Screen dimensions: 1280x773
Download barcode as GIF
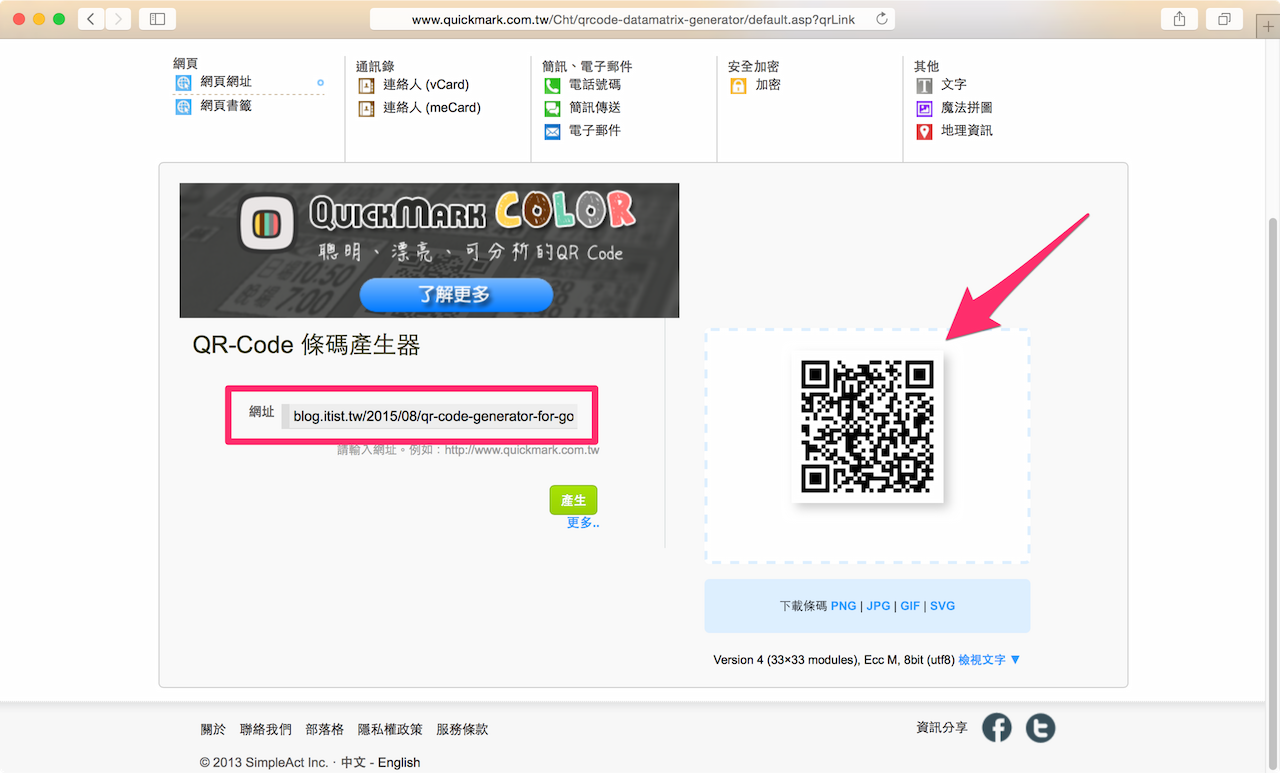[910, 606]
